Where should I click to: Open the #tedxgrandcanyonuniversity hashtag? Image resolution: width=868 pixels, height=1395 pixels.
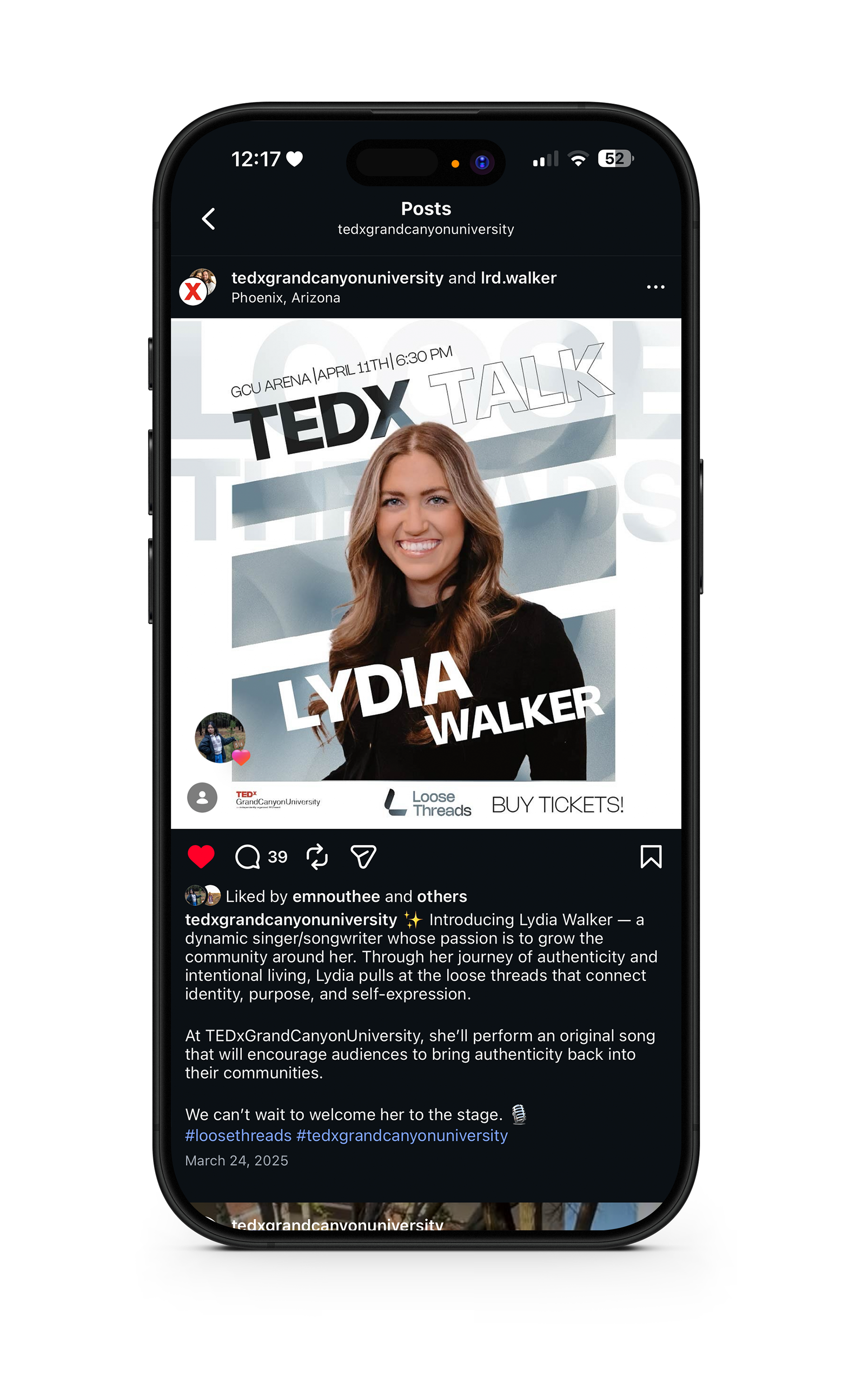[402, 1135]
